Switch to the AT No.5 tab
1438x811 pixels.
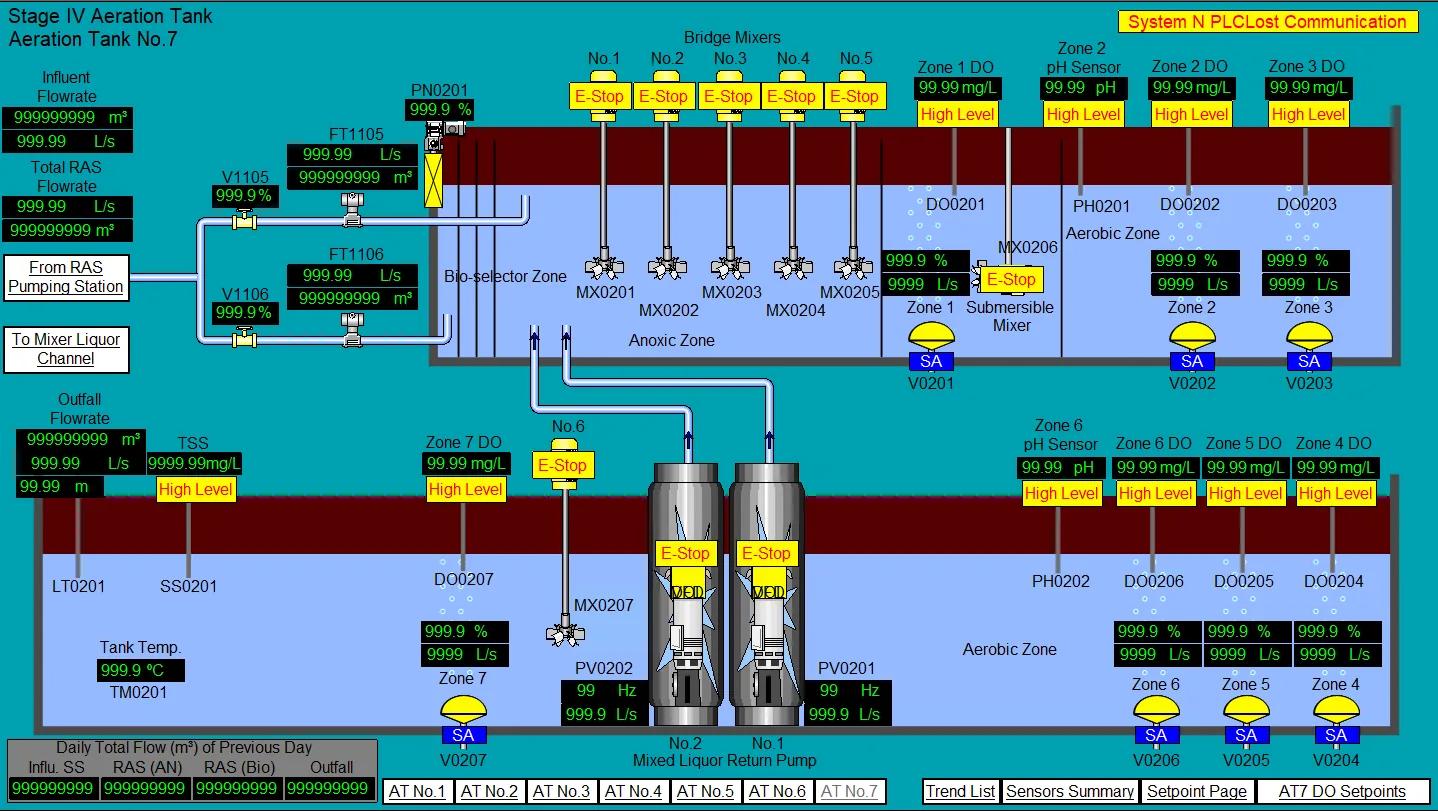[706, 792]
